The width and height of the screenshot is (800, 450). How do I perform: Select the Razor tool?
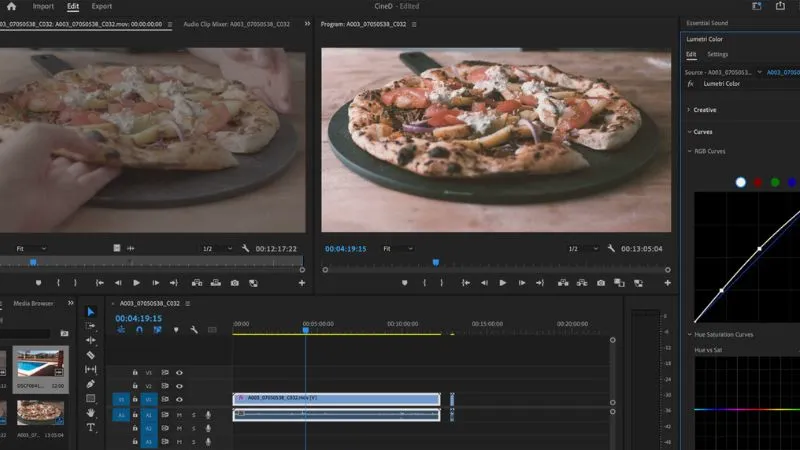click(x=90, y=355)
